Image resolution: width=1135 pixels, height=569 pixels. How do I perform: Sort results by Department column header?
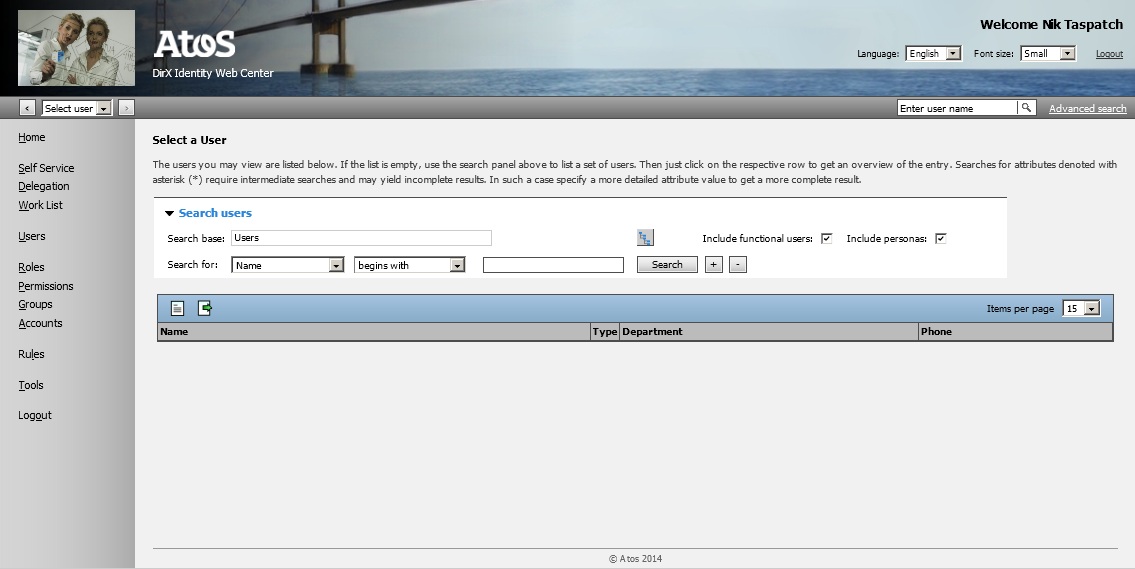pos(652,332)
